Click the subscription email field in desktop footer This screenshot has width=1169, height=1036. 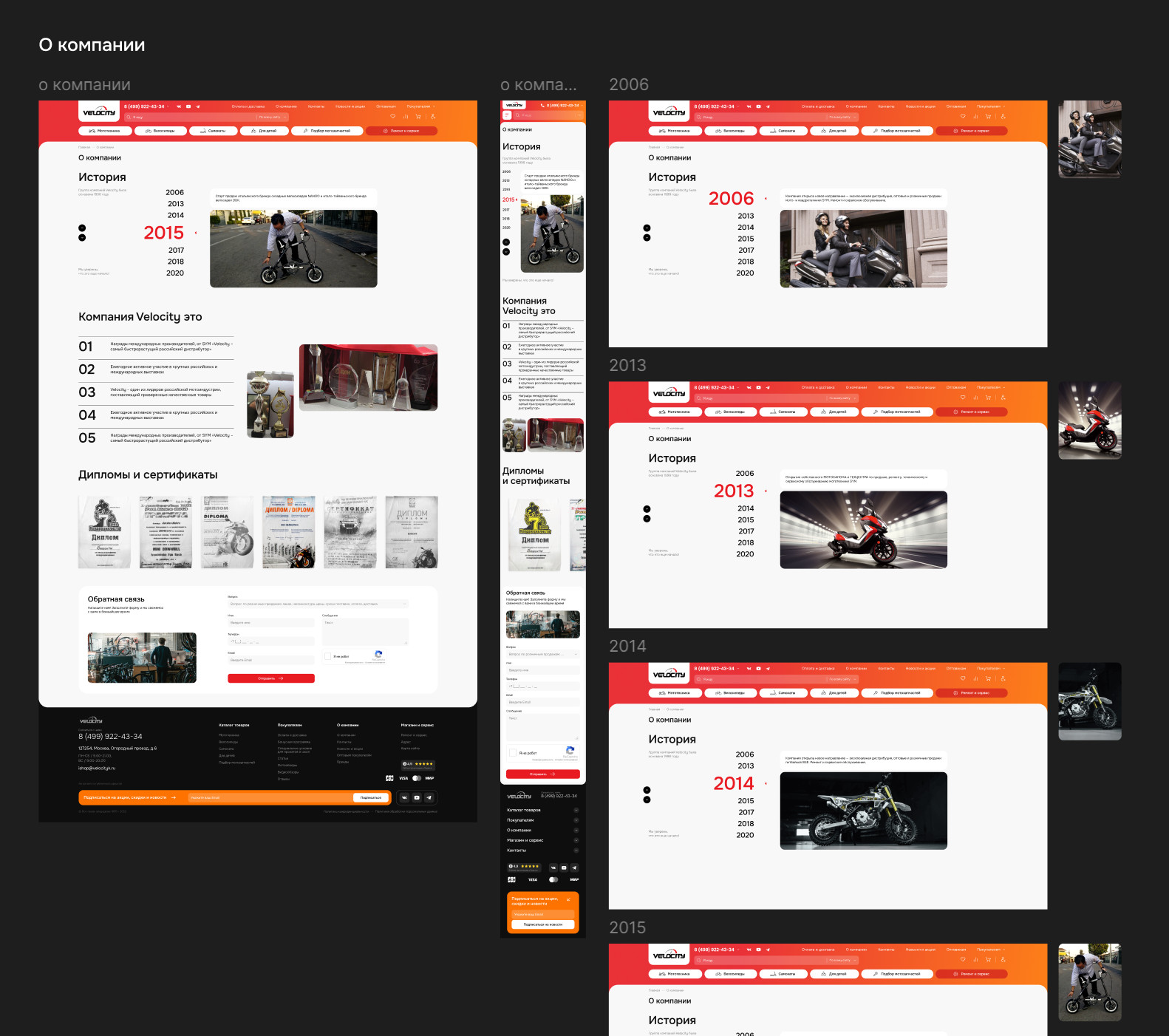[x=270, y=798]
